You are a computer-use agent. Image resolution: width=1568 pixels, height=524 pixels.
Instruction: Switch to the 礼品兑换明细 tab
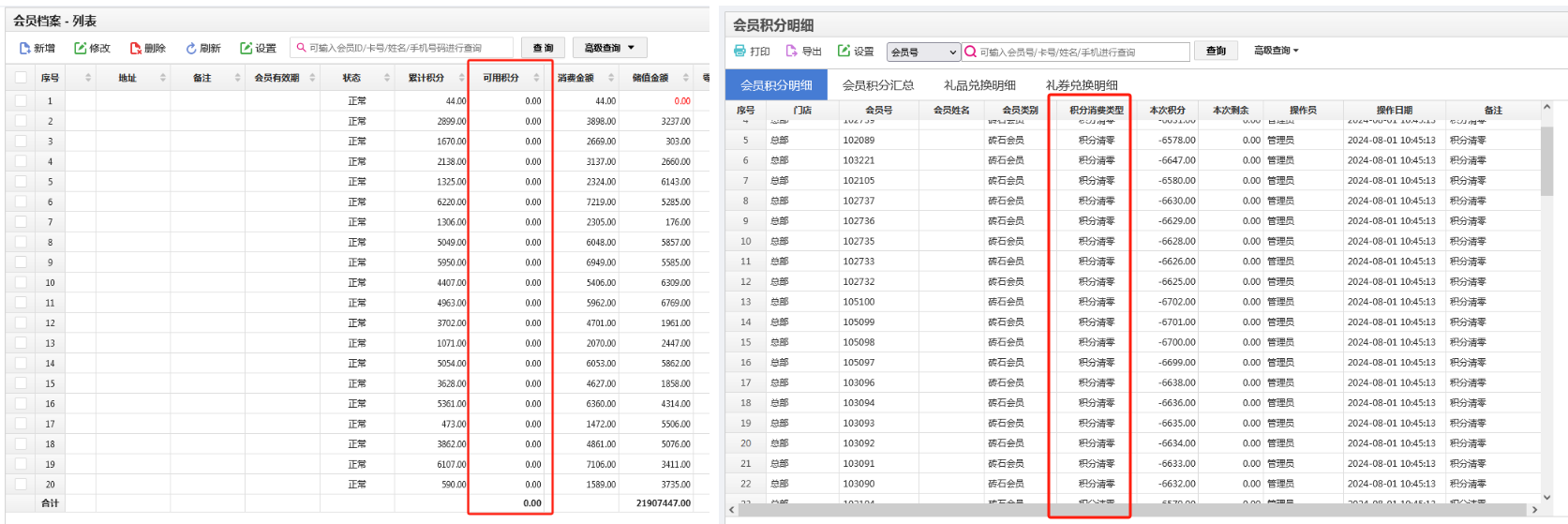point(979,84)
